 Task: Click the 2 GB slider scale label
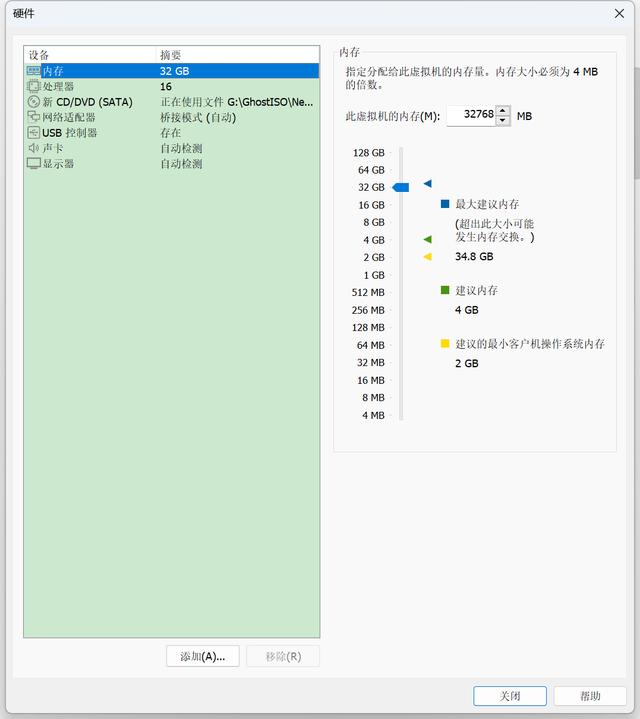[374, 257]
